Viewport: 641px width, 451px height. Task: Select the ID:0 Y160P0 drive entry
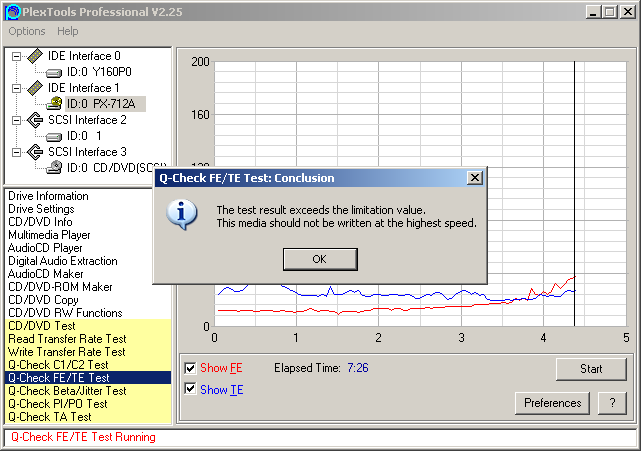99,72
